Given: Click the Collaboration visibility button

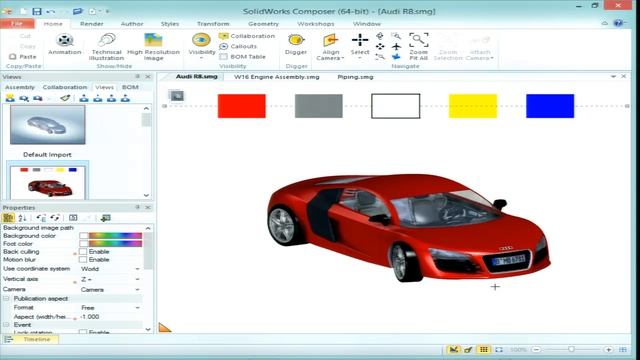Looking at the screenshot, I should pyautogui.click(x=247, y=36).
